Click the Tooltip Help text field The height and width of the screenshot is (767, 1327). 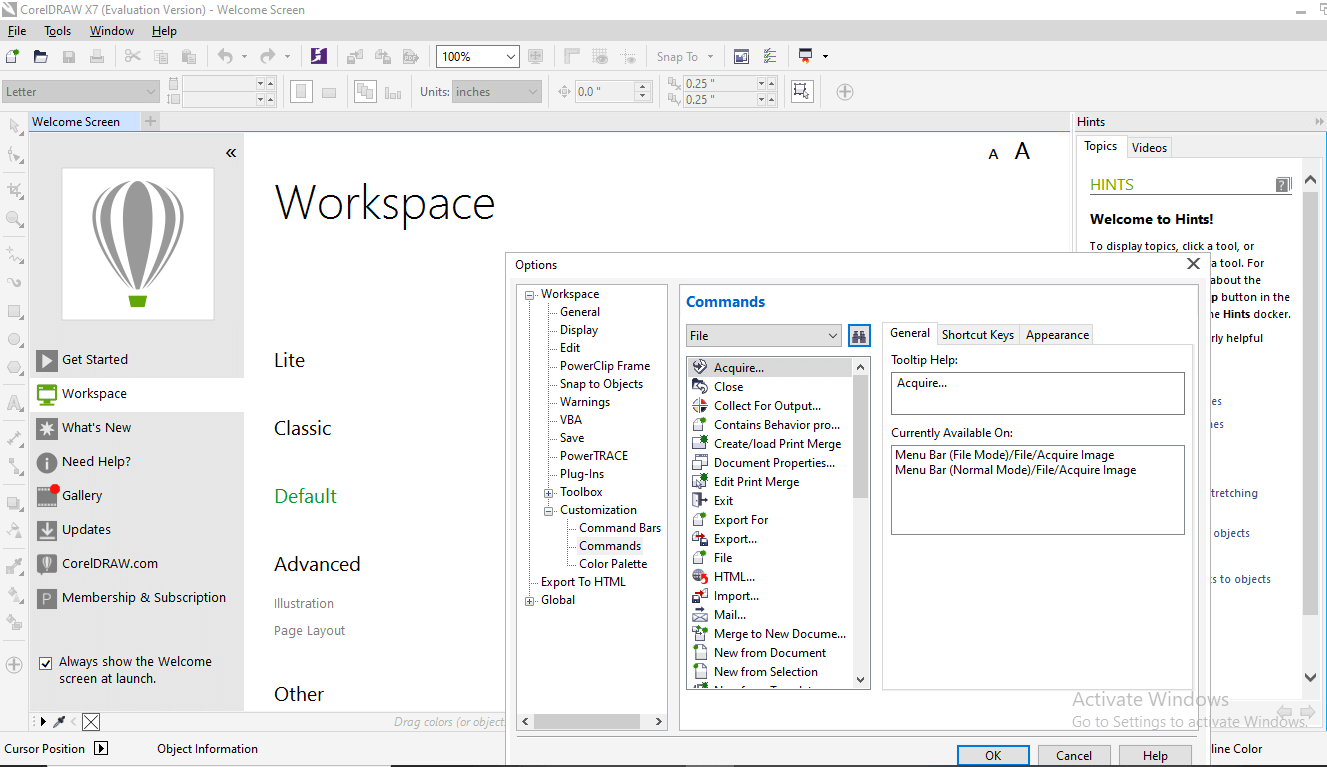click(1037, 393)
